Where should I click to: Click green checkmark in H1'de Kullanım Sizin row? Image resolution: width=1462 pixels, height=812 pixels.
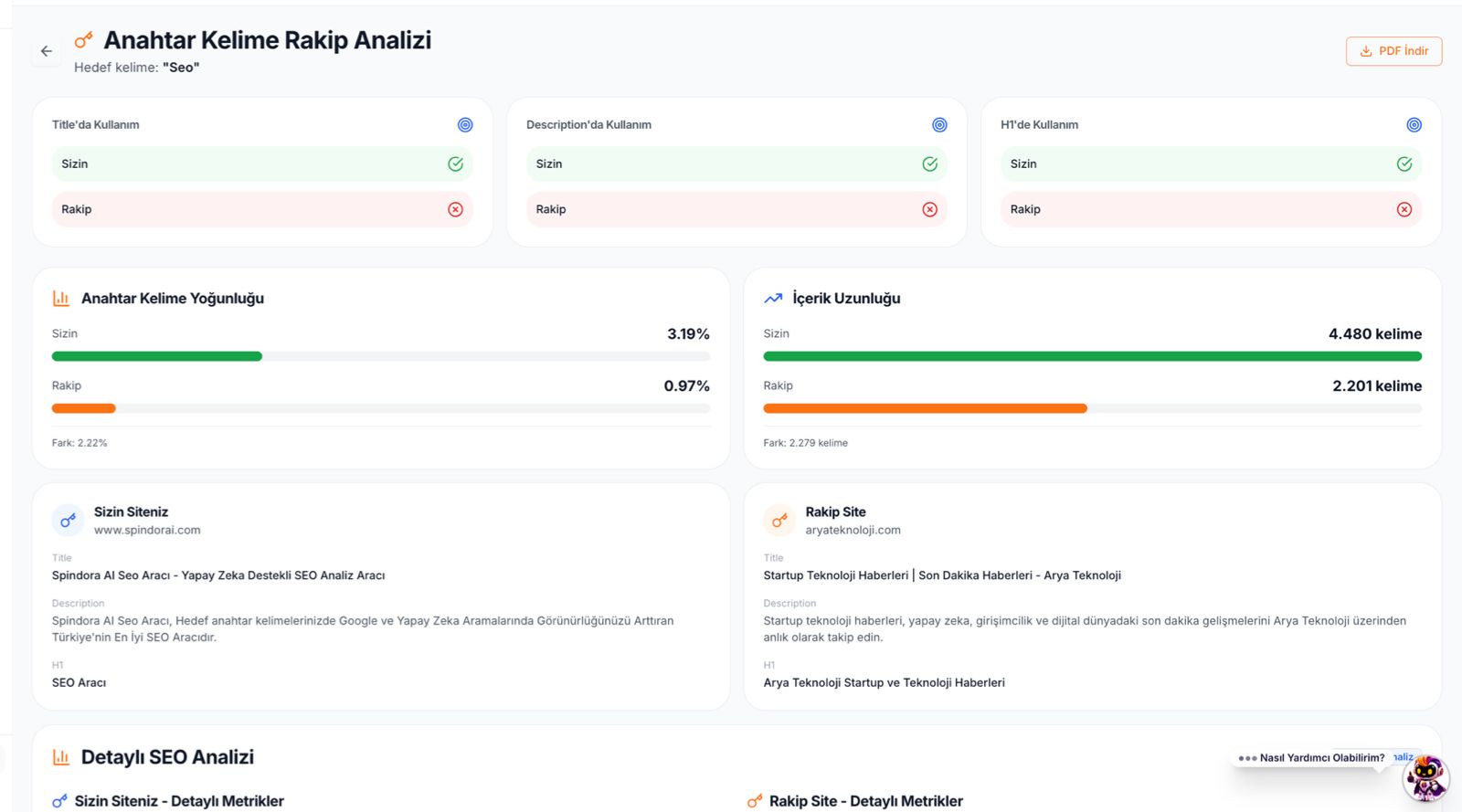[x=1404, y=164]
